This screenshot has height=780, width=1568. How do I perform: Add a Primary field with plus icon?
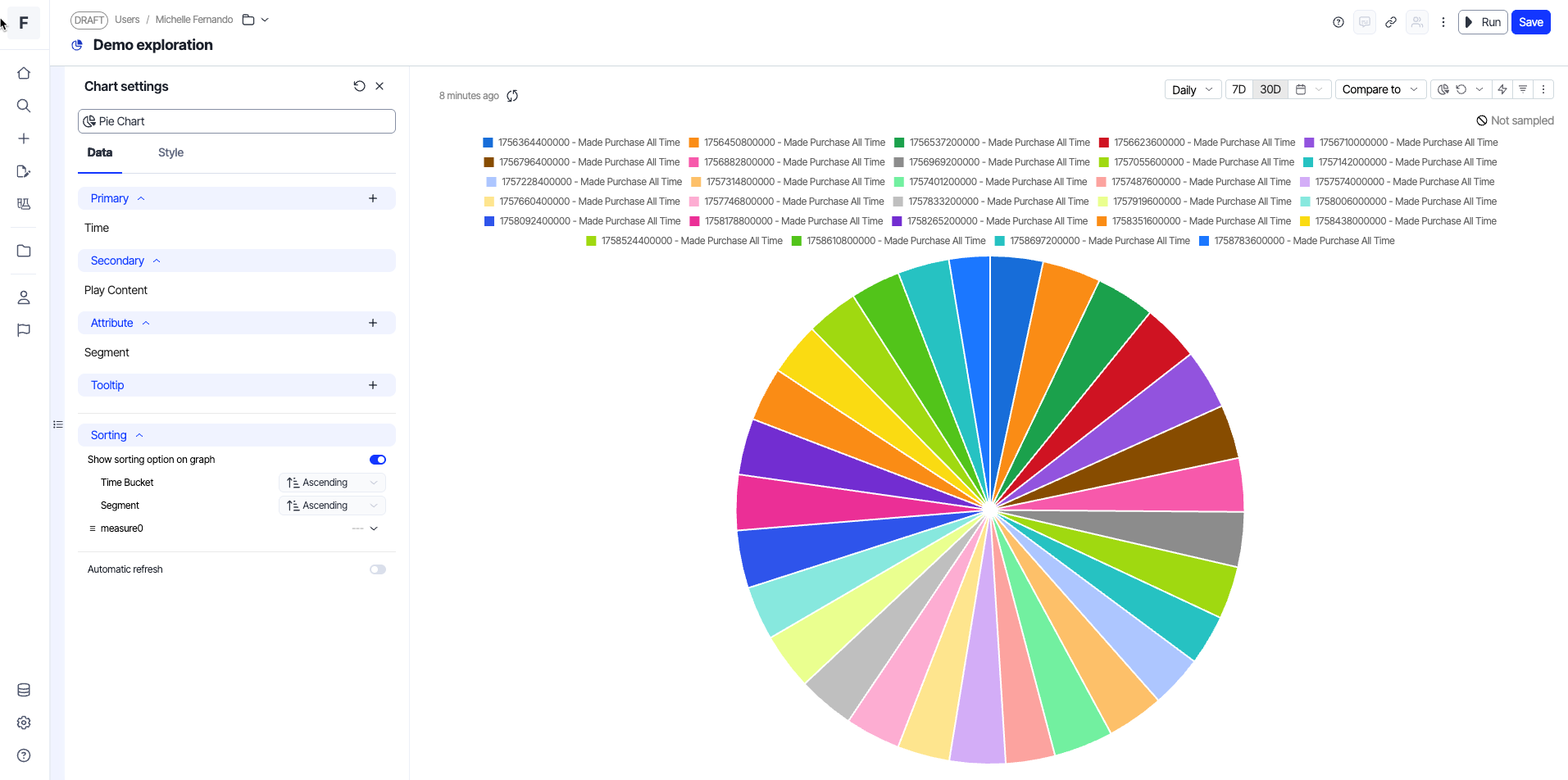373,198
